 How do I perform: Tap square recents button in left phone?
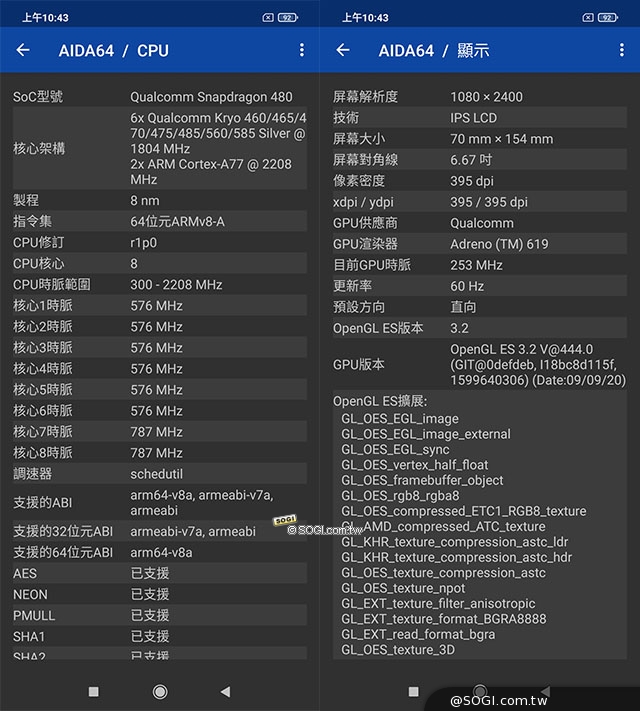[x=93, y=692]
